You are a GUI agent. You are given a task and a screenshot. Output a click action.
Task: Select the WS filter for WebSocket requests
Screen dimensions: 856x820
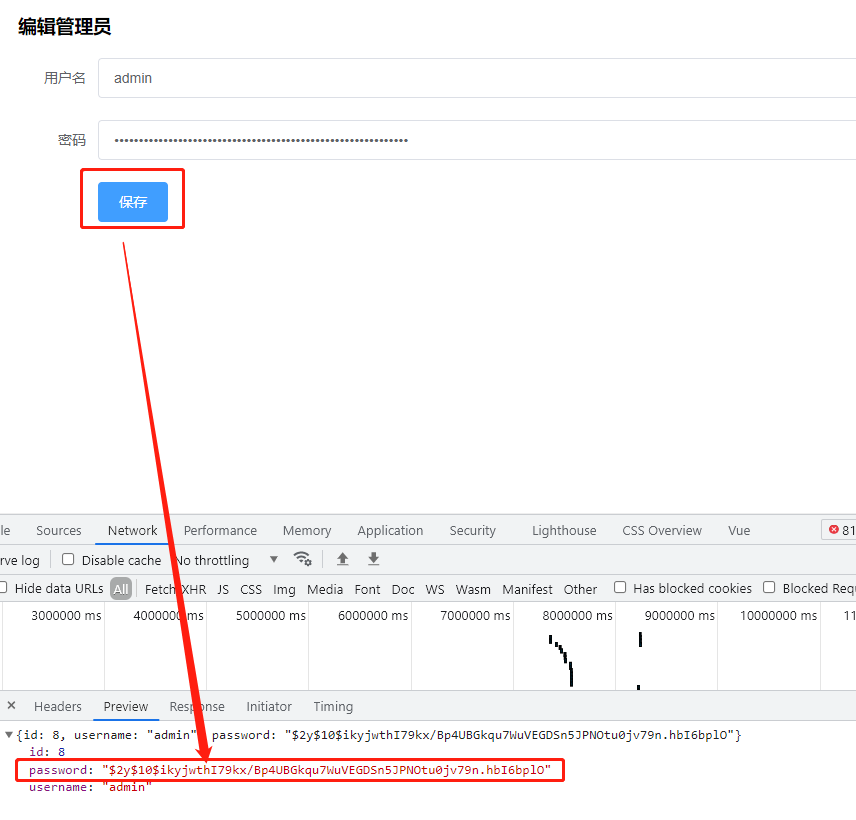tap(434, 589)
